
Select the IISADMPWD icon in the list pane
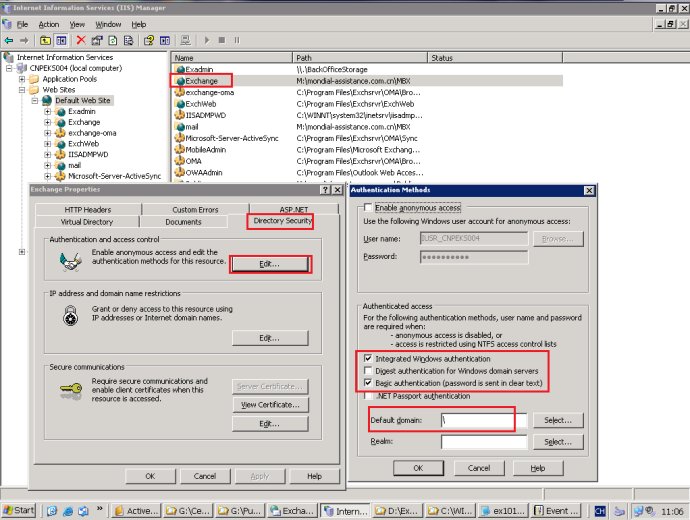[x=180, y=115]
